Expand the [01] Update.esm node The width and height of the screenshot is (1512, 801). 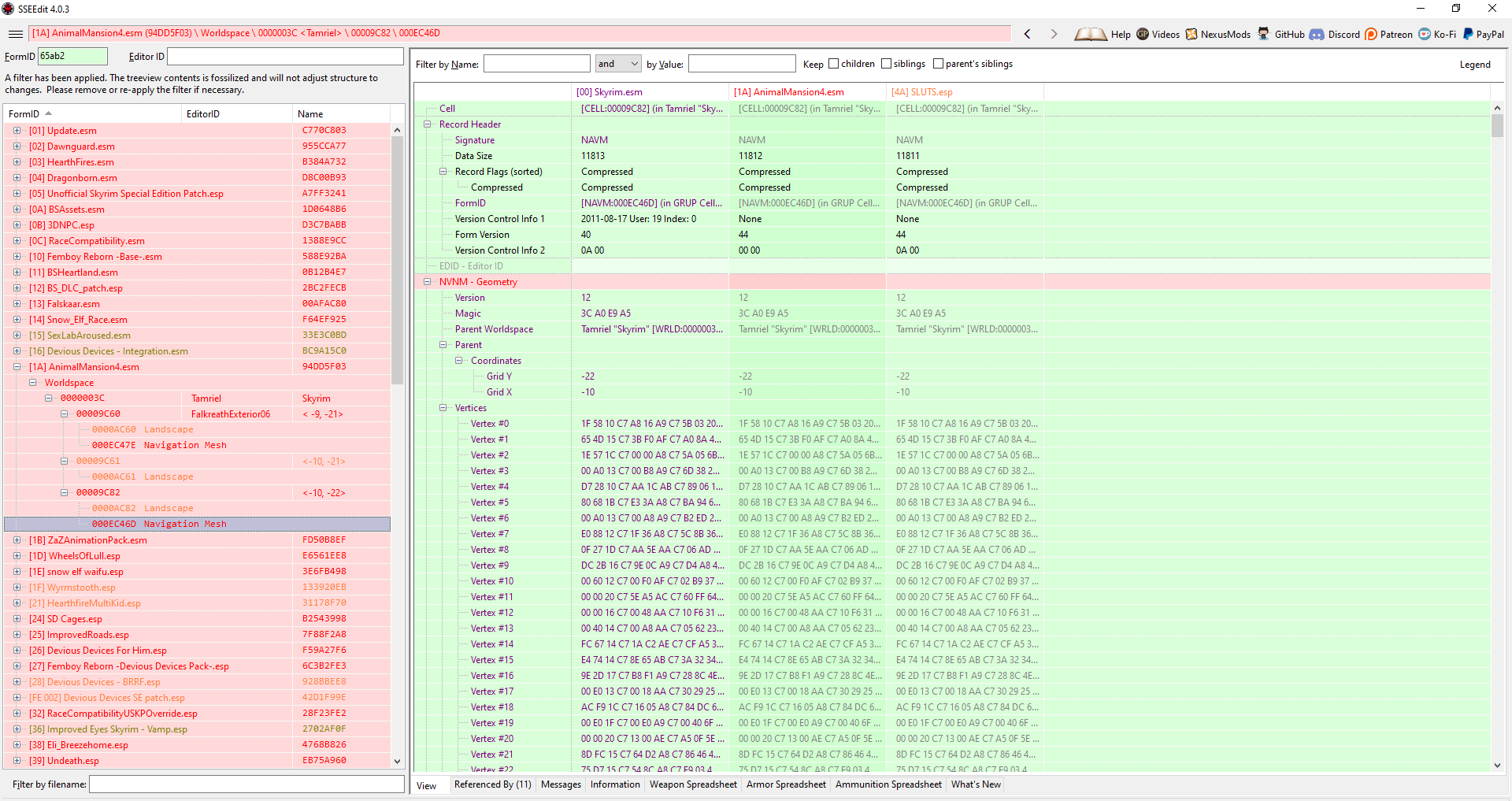pyautogui.click(x=17, y=131)
